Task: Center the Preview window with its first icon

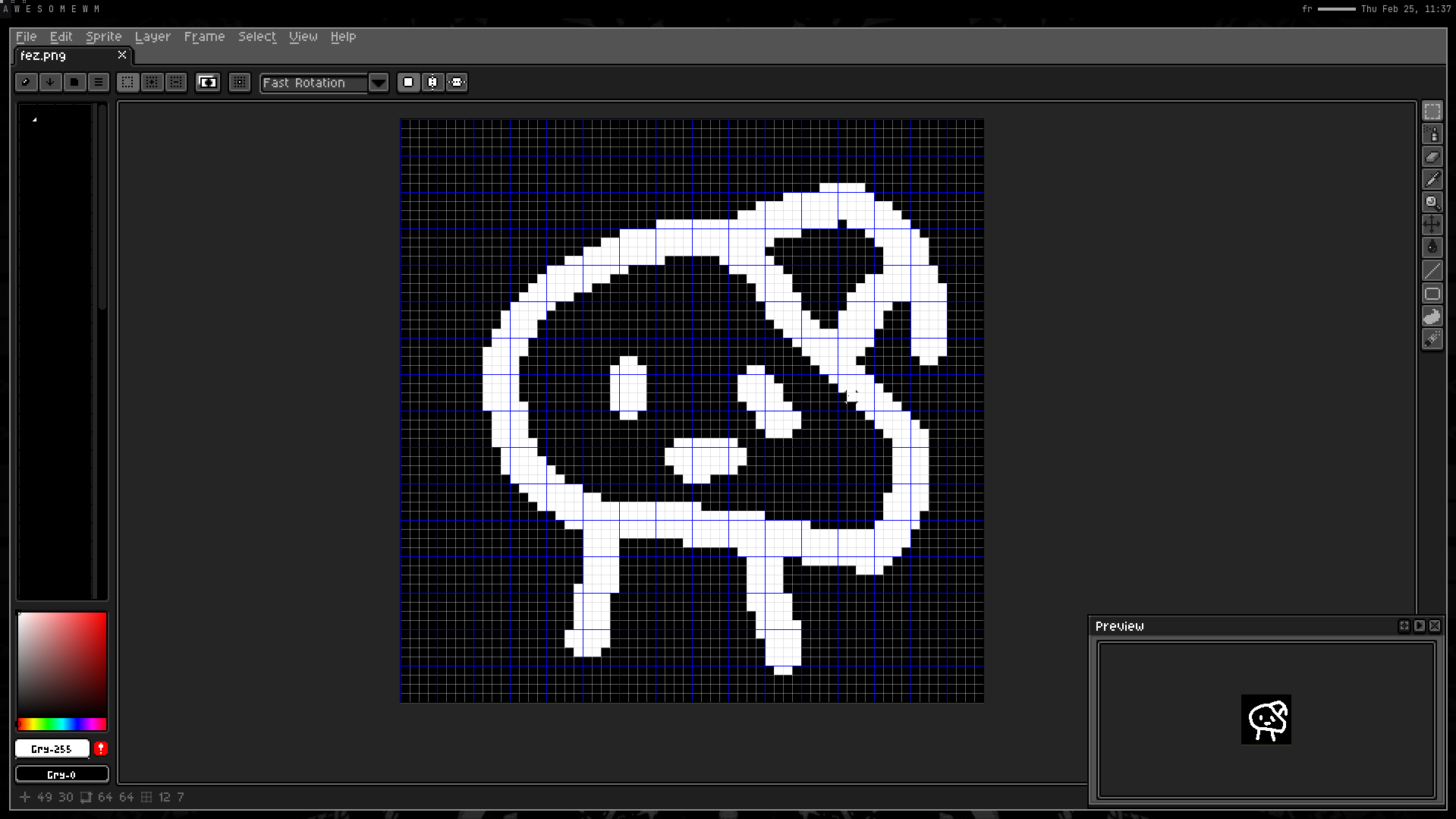Action: (x=1404, y=626)
